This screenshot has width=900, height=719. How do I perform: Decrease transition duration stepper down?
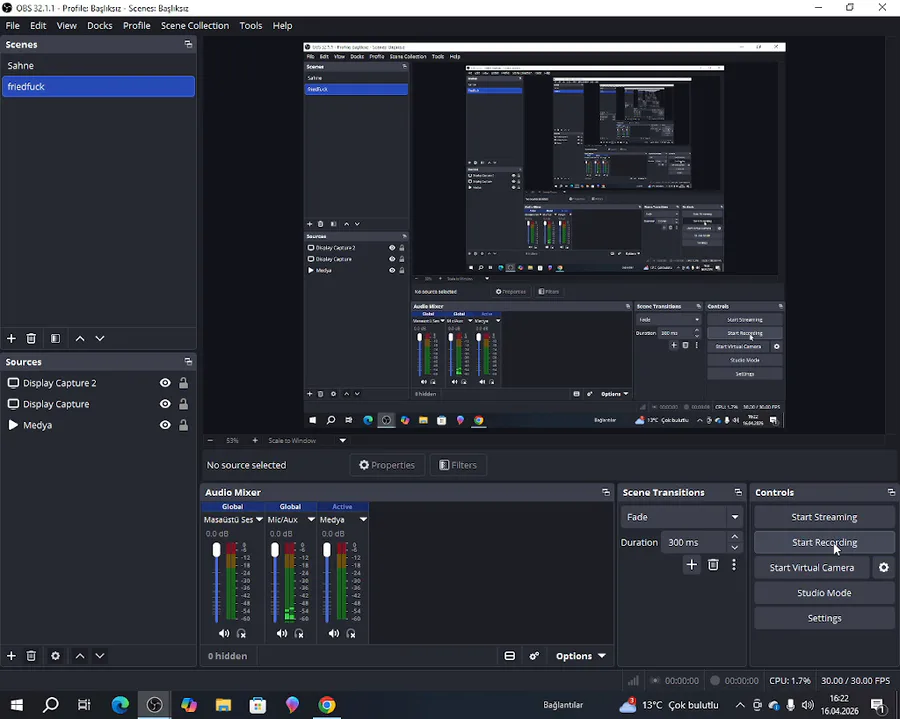point(735,547)
